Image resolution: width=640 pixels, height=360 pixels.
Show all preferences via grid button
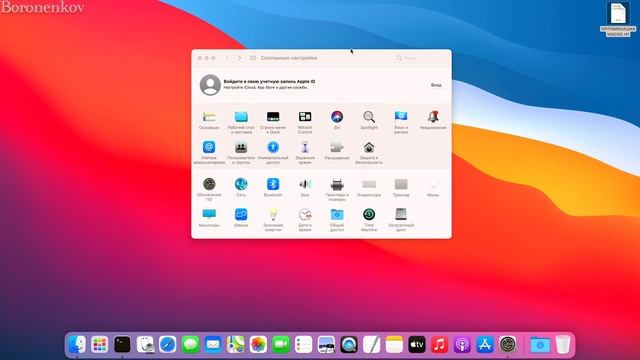tap(253, 58)
